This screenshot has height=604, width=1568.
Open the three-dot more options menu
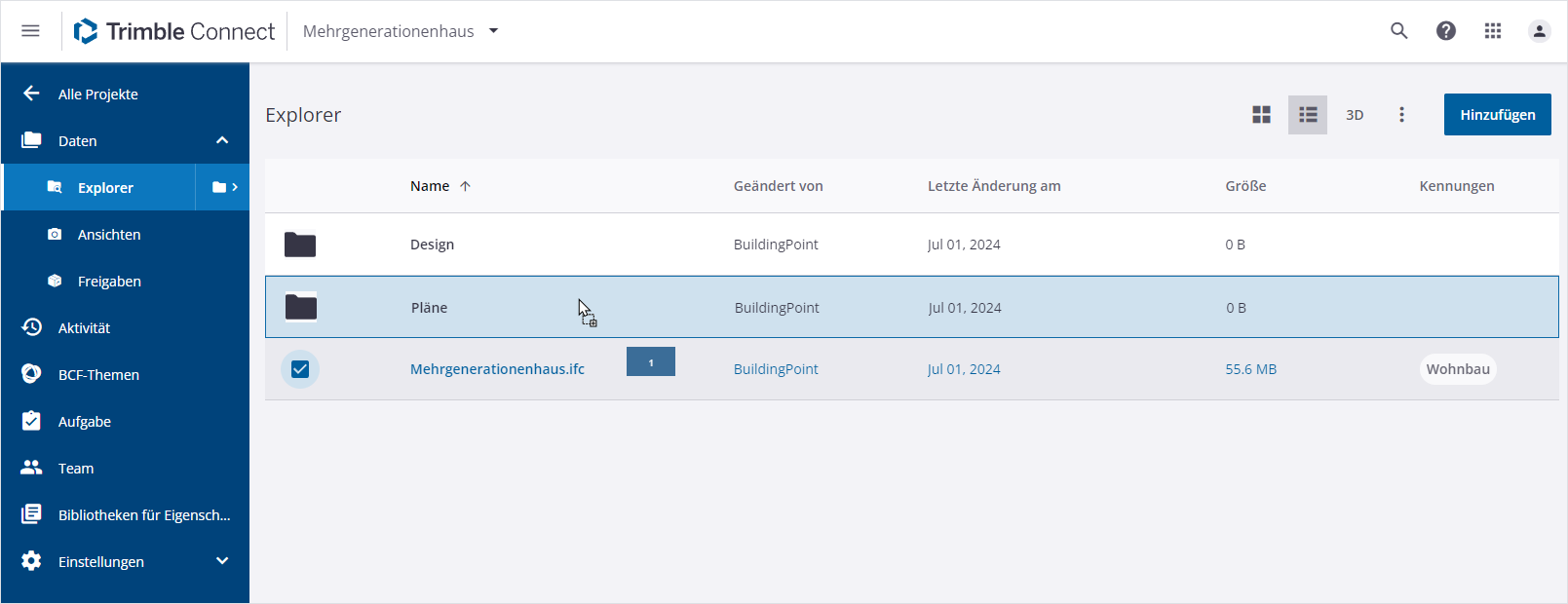pos(1401,115)
